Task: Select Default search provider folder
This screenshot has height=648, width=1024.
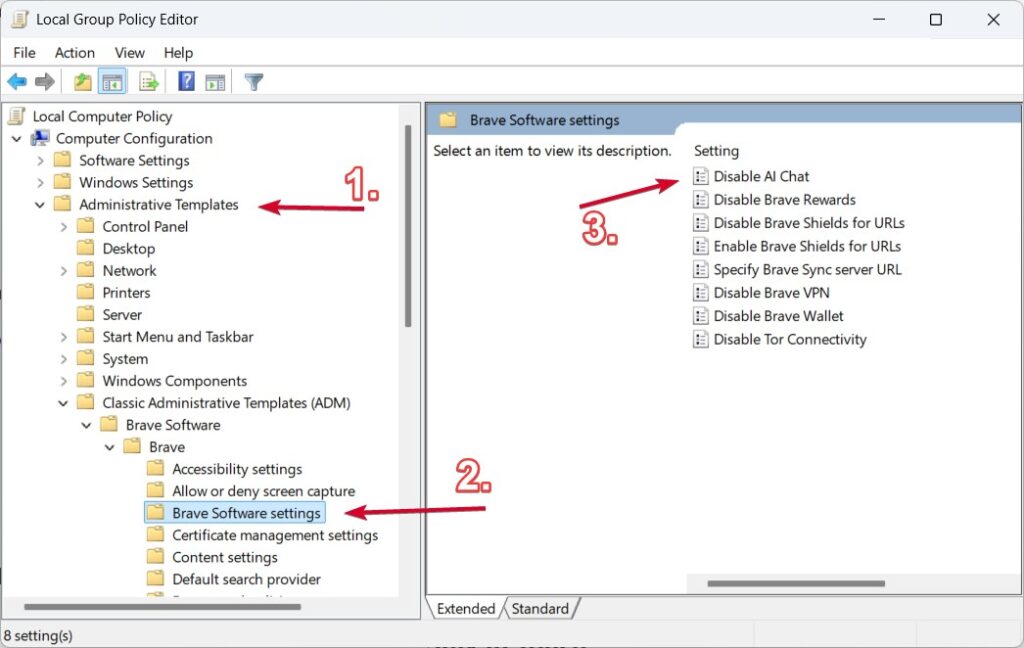Action: [x=246, y=579]
